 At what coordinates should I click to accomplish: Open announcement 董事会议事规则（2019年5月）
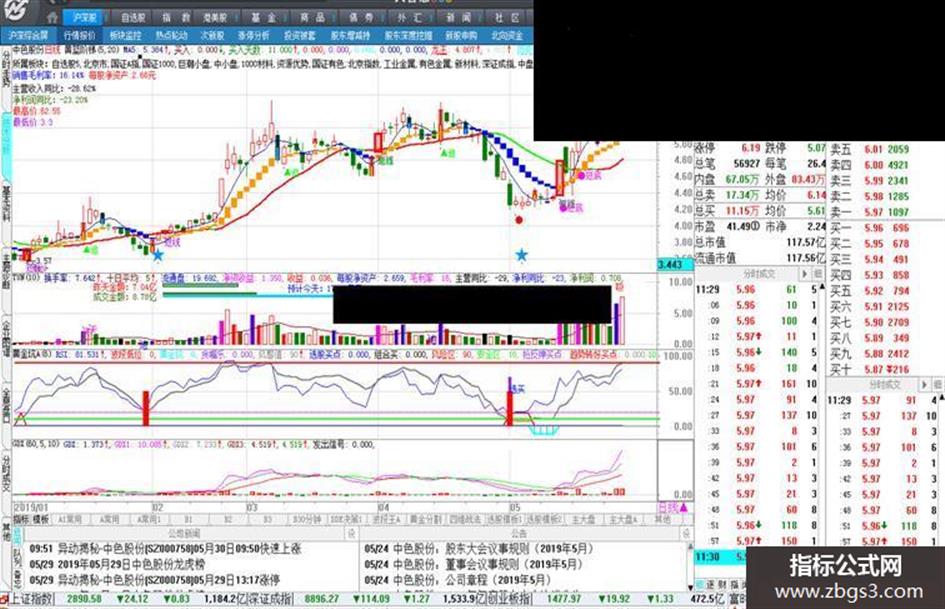(472, 564)
